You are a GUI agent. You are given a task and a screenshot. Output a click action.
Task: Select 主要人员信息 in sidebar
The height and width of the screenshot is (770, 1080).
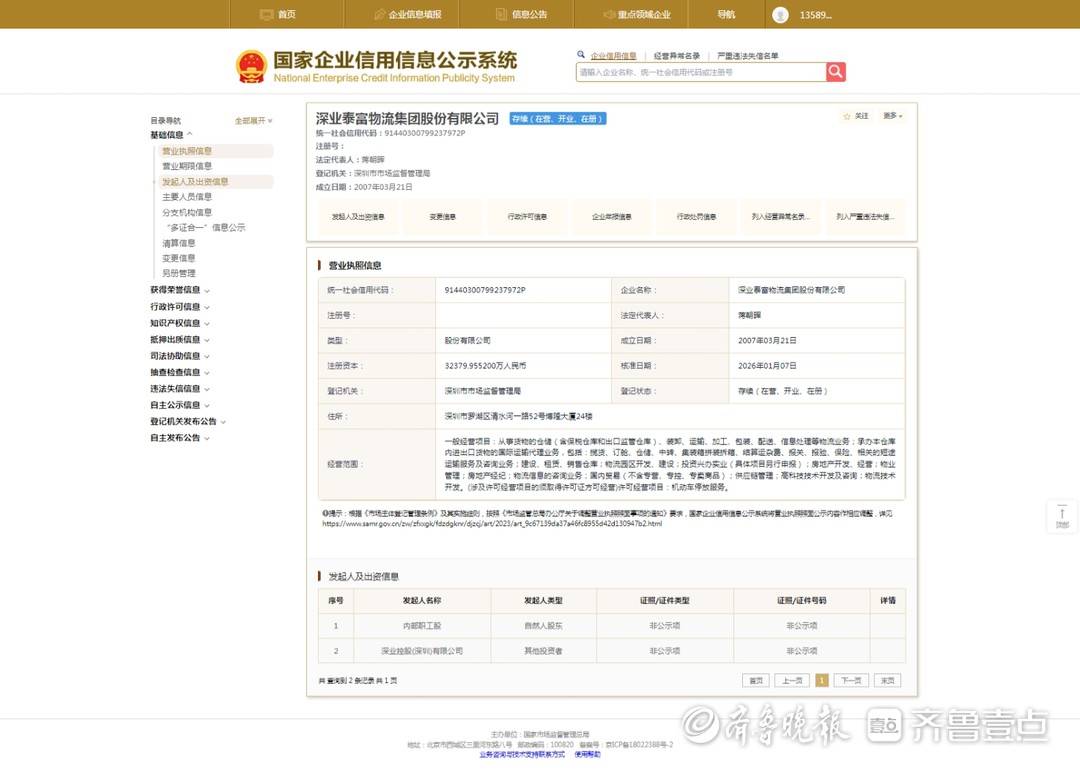click(187, 197)
